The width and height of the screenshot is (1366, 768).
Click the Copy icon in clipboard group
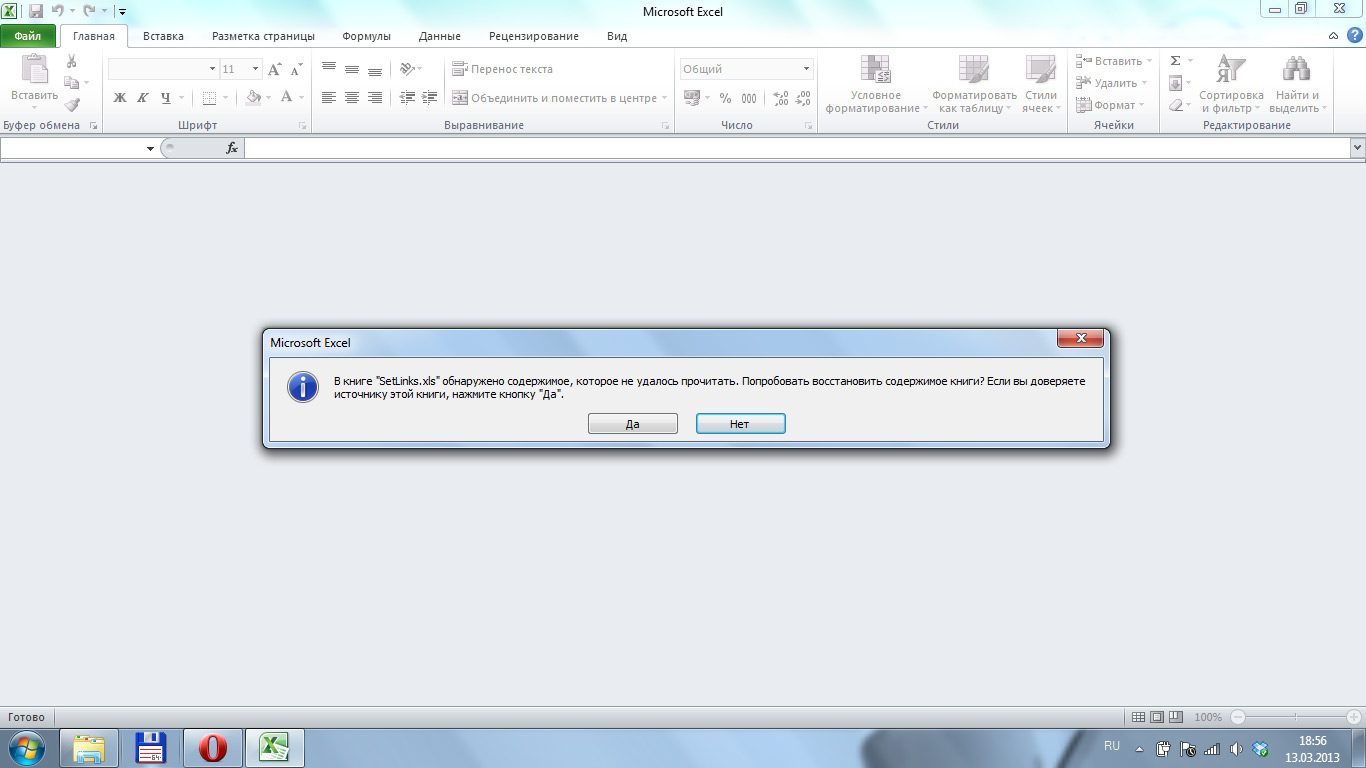click(x=71, y=83)
